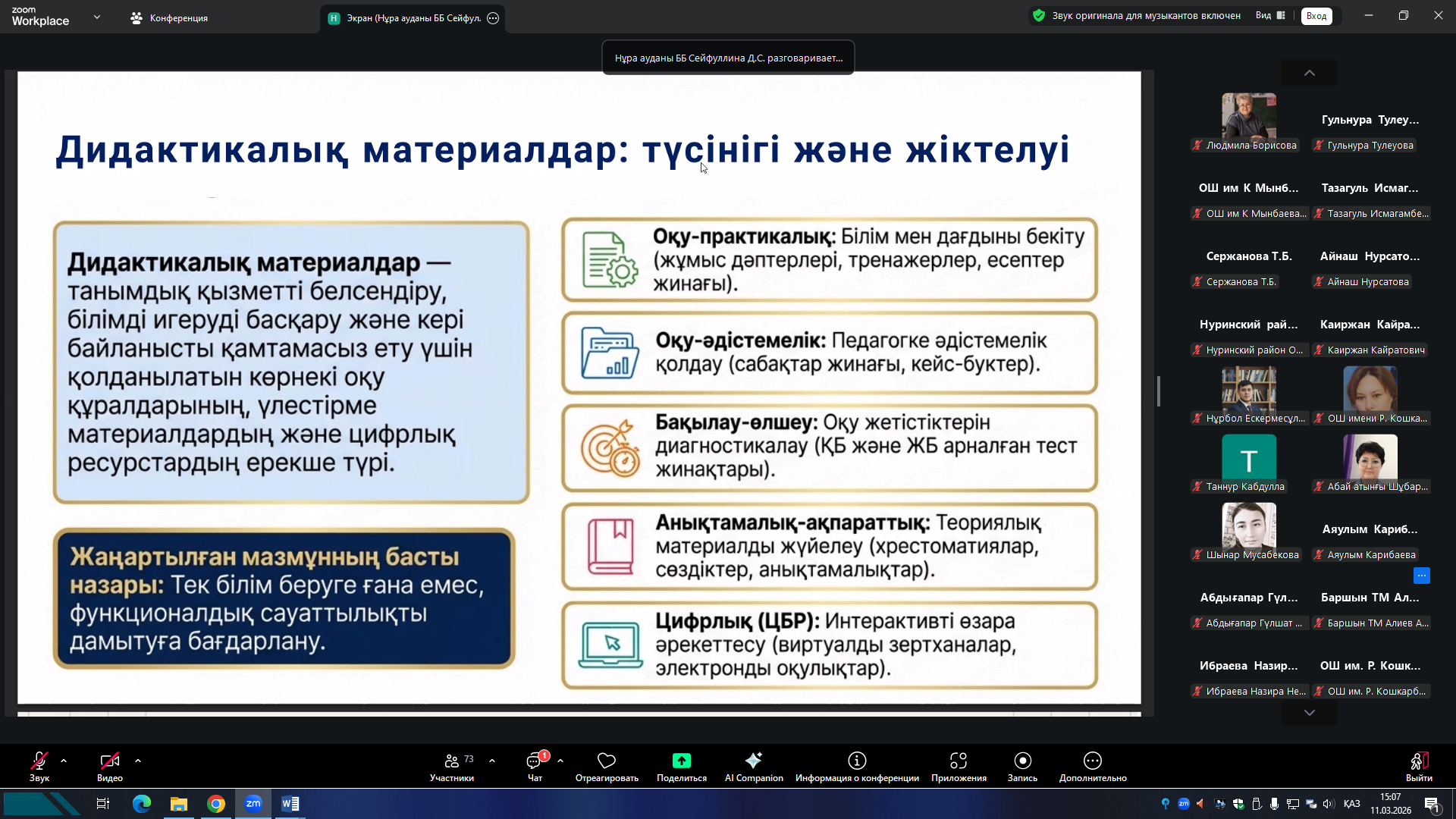This screenshot has width=1456, height=819.
Task: Open Zoom Workplace dropdown arrow
Action: tap(97, 17)
